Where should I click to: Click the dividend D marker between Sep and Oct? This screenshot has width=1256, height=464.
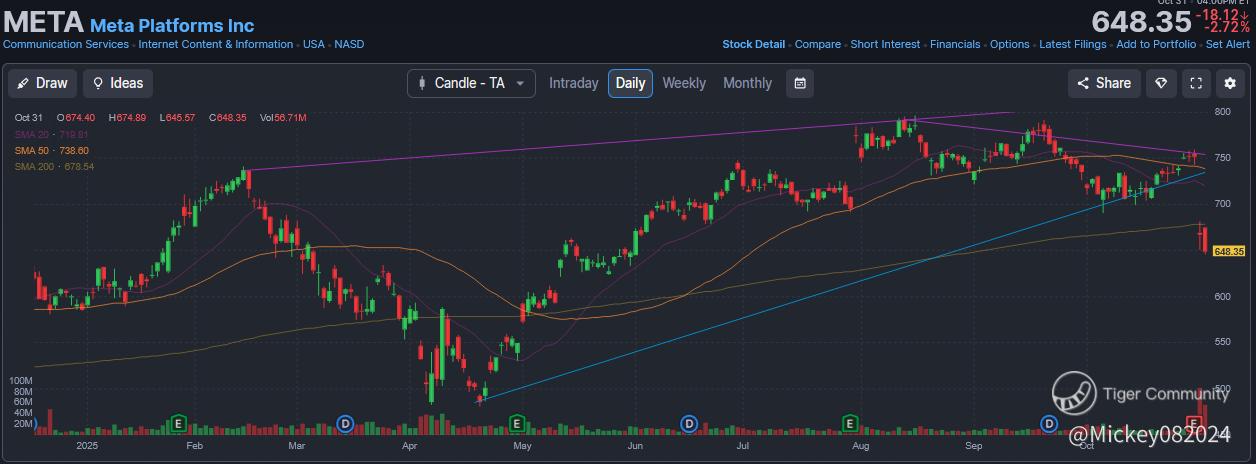[x=1049, y=423]
